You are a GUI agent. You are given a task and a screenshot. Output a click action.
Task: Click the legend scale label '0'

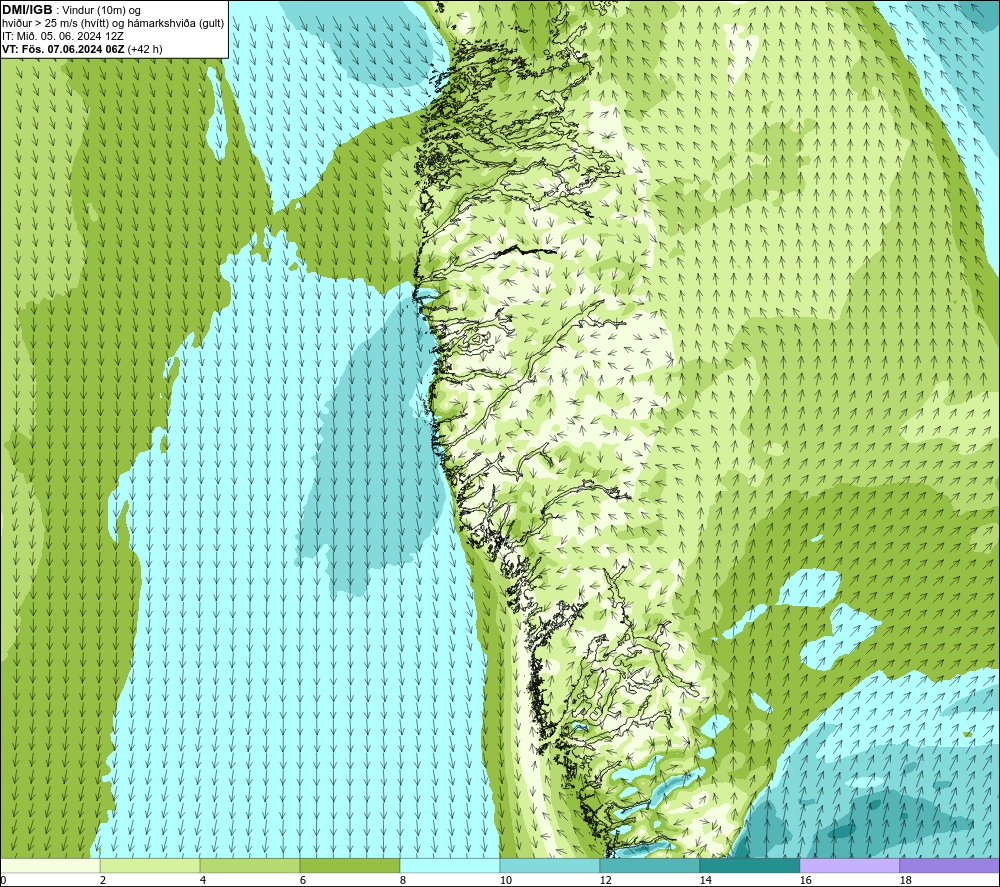point(3,880)
